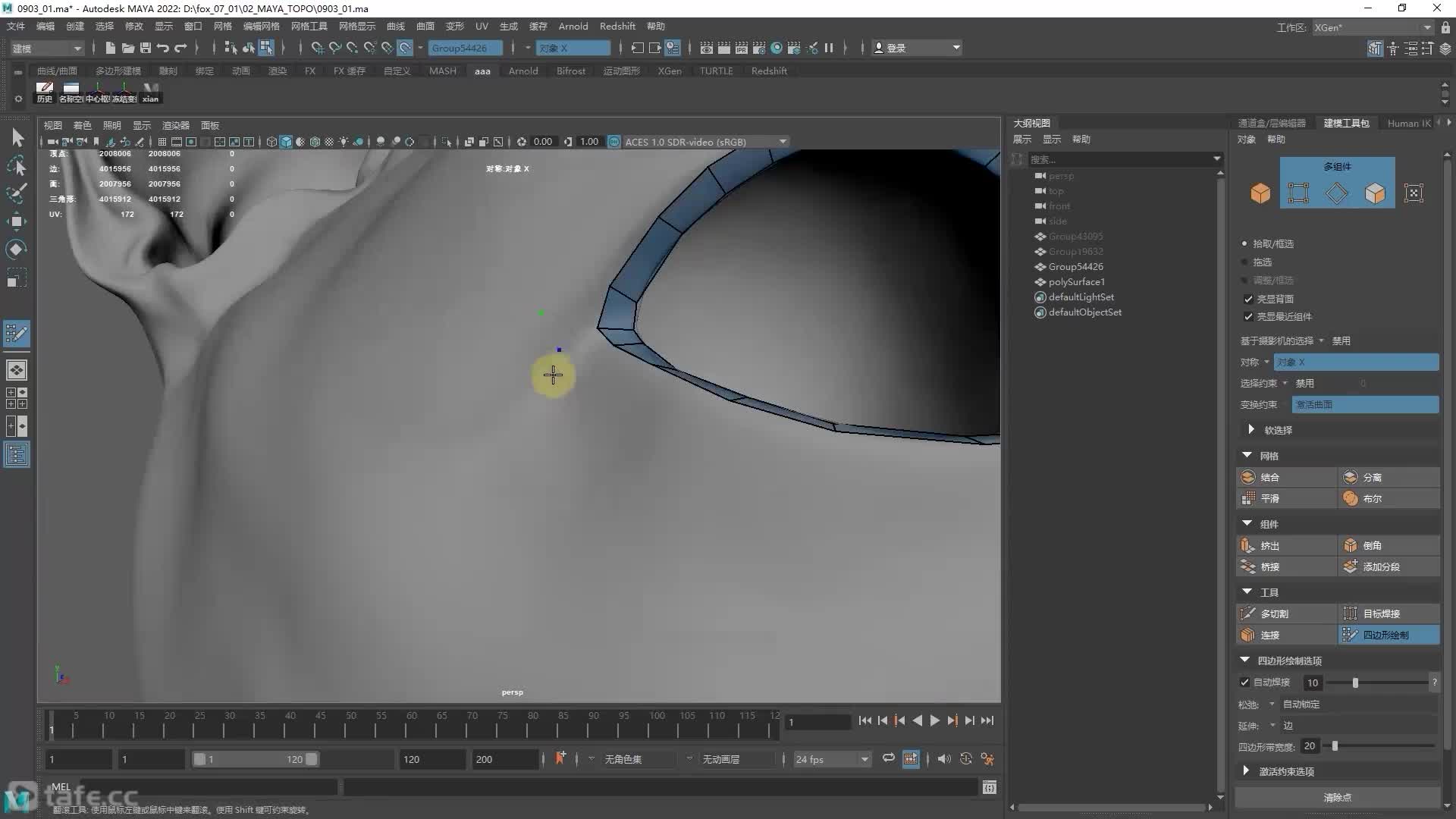The width and height of the screenshot is (1456, 819).
Task: Redo the action via toolbar arrow
Action: click(x=180, y=48)
